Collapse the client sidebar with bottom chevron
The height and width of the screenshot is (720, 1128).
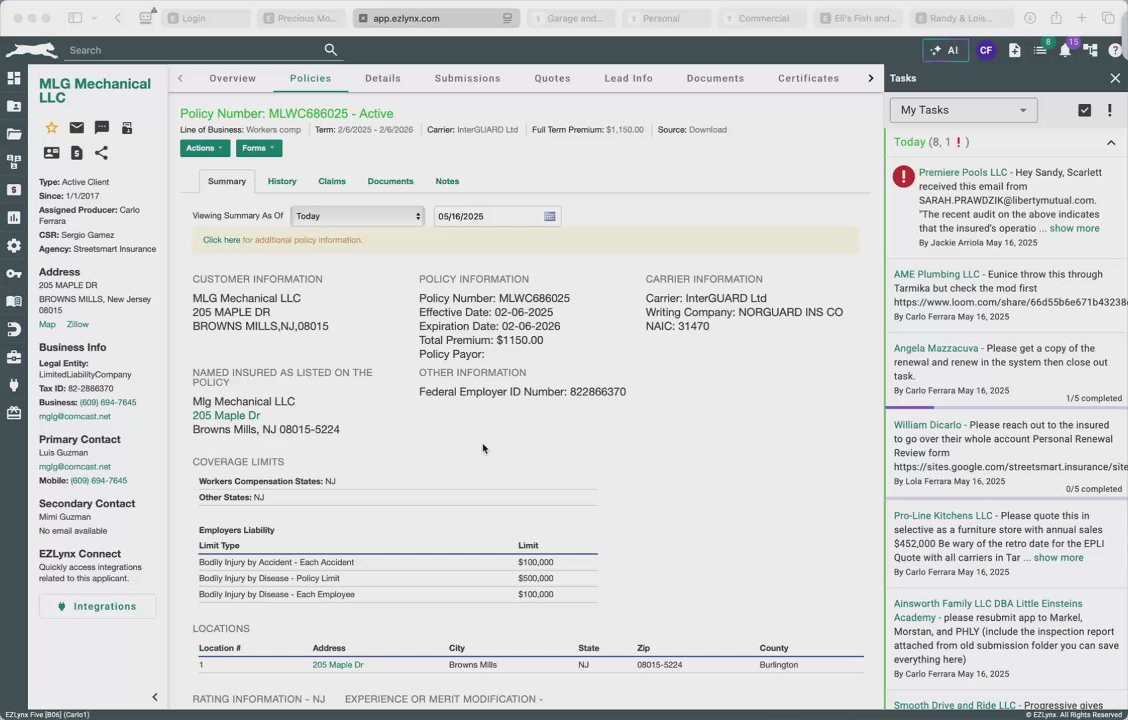pos(155,696)
